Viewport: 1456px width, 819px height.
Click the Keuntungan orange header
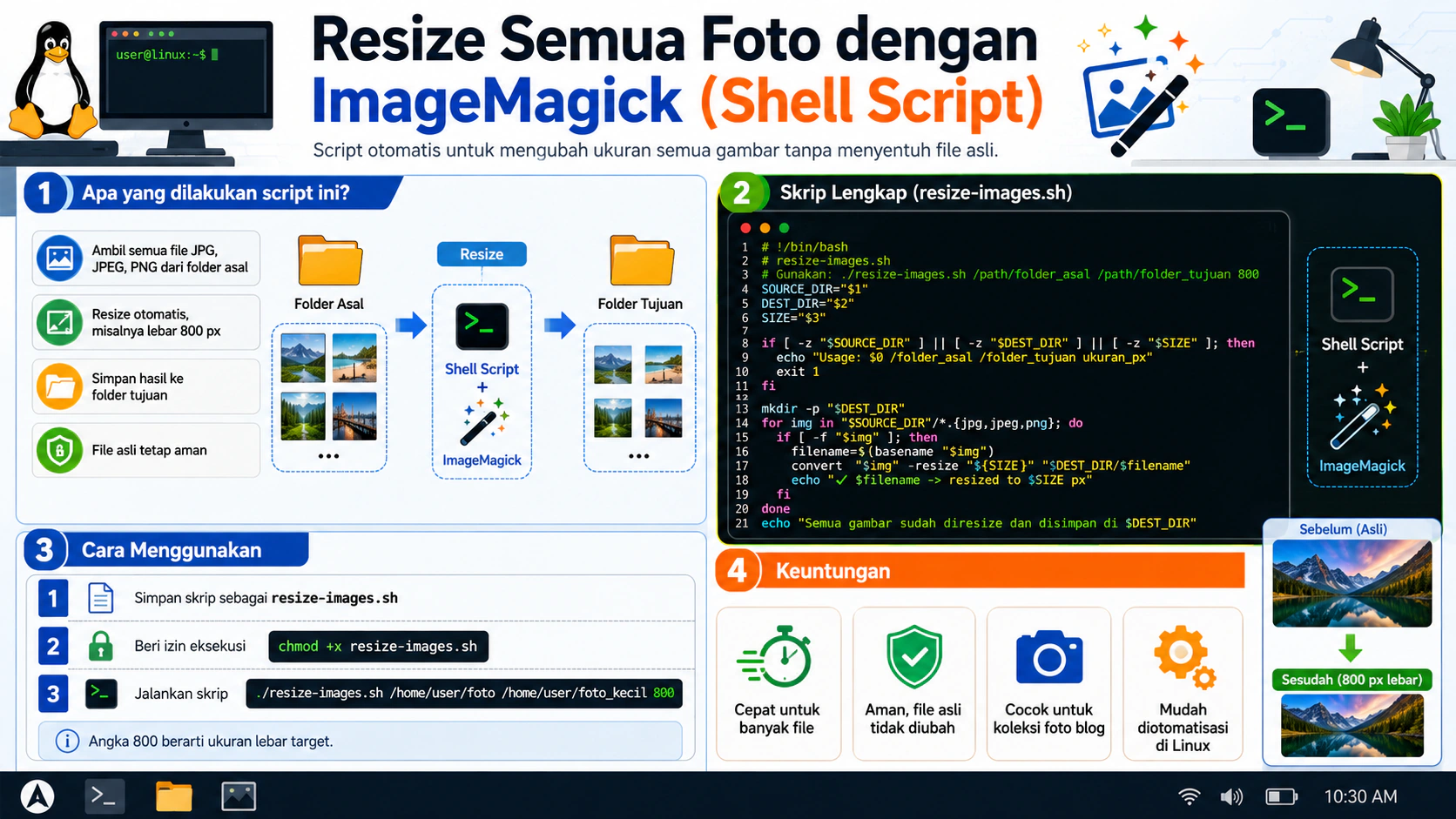point(981,571)
